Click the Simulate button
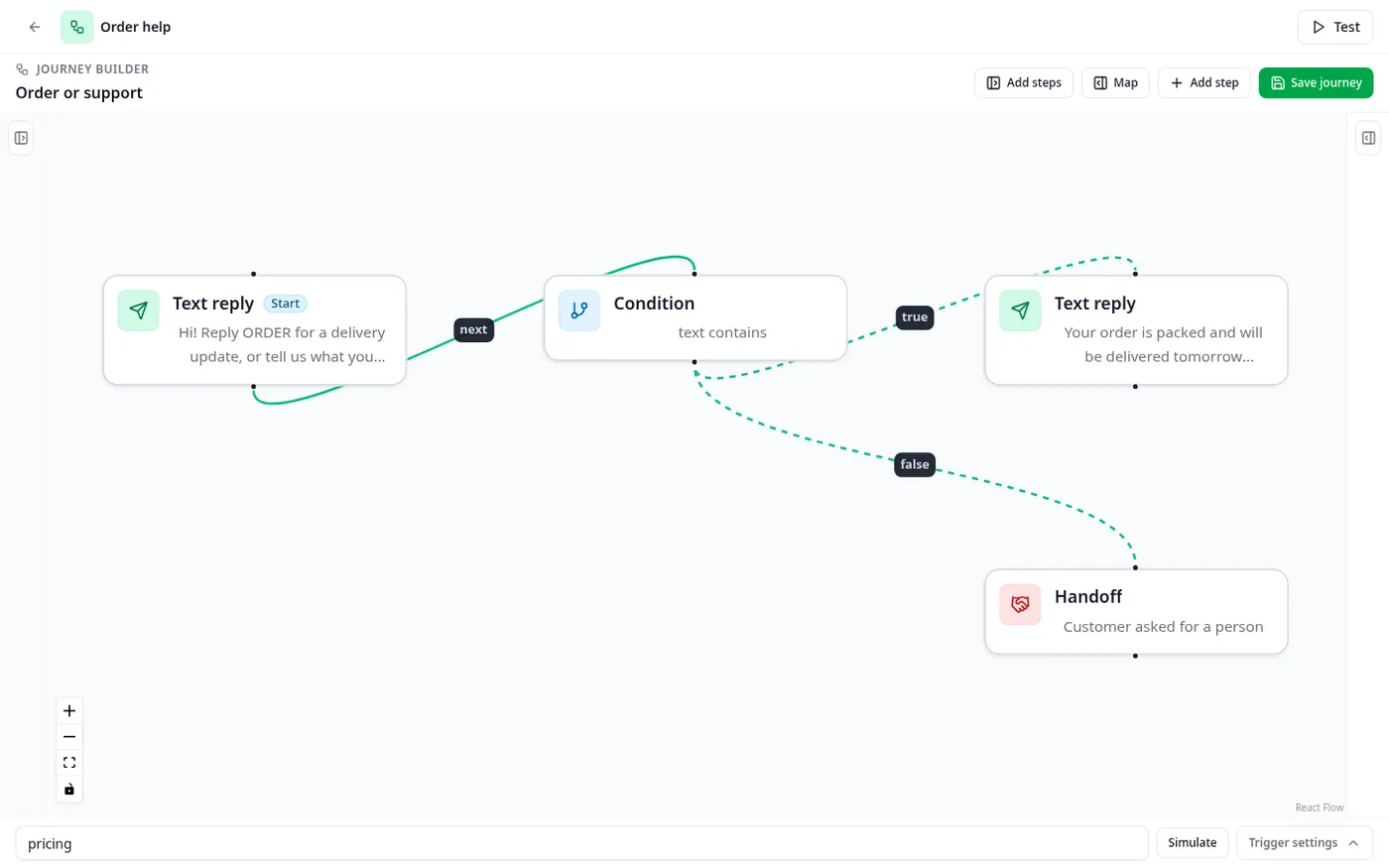Viewport: 1389px width, 868px height. pos(1193,843)
